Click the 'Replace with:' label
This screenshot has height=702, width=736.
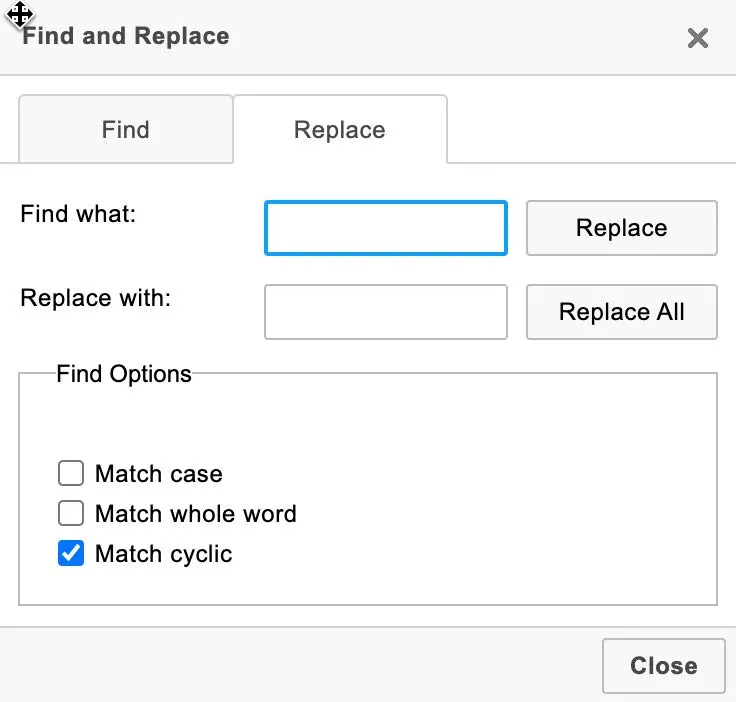(95, 298)
